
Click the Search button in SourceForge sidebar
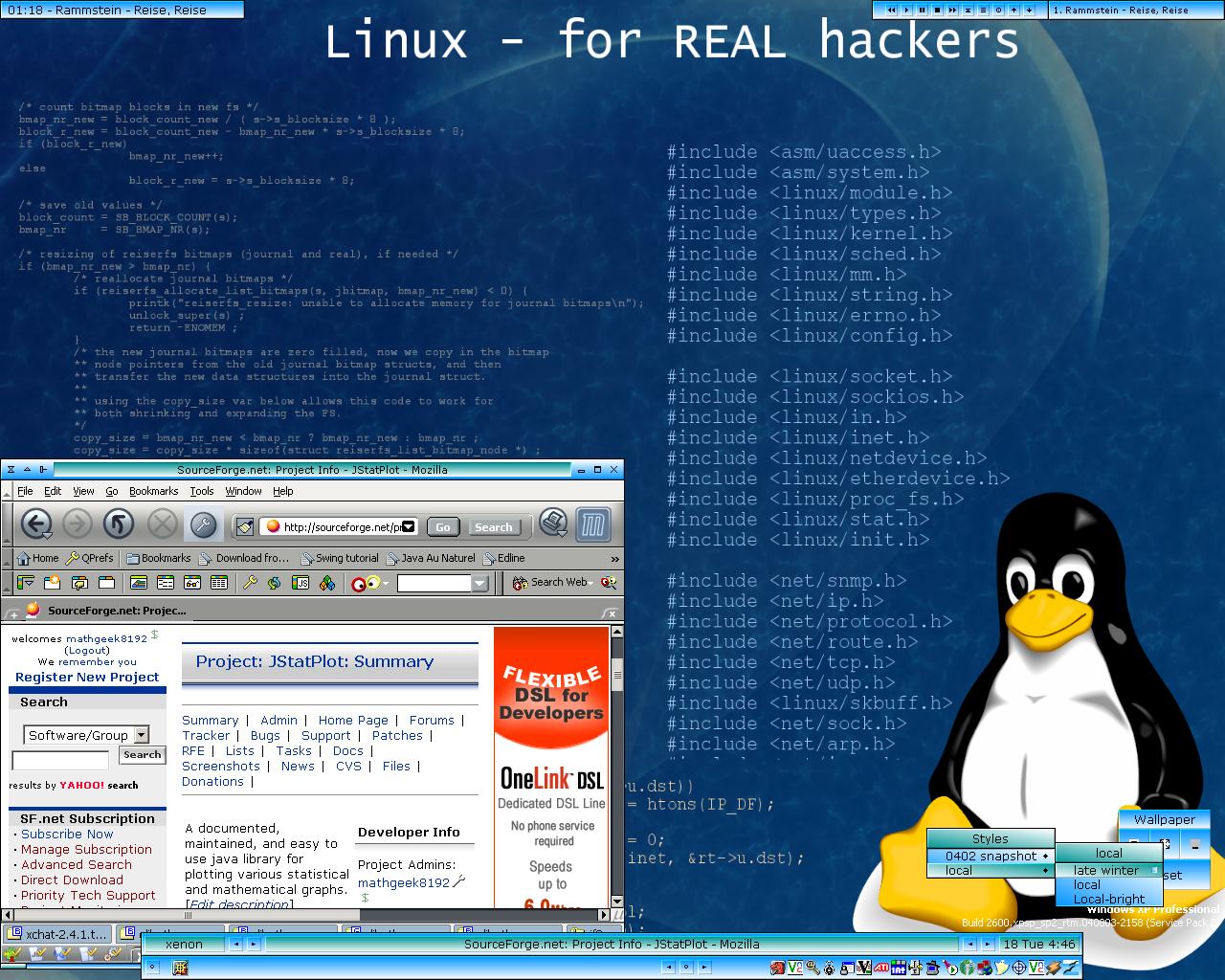tap(143, 755)
